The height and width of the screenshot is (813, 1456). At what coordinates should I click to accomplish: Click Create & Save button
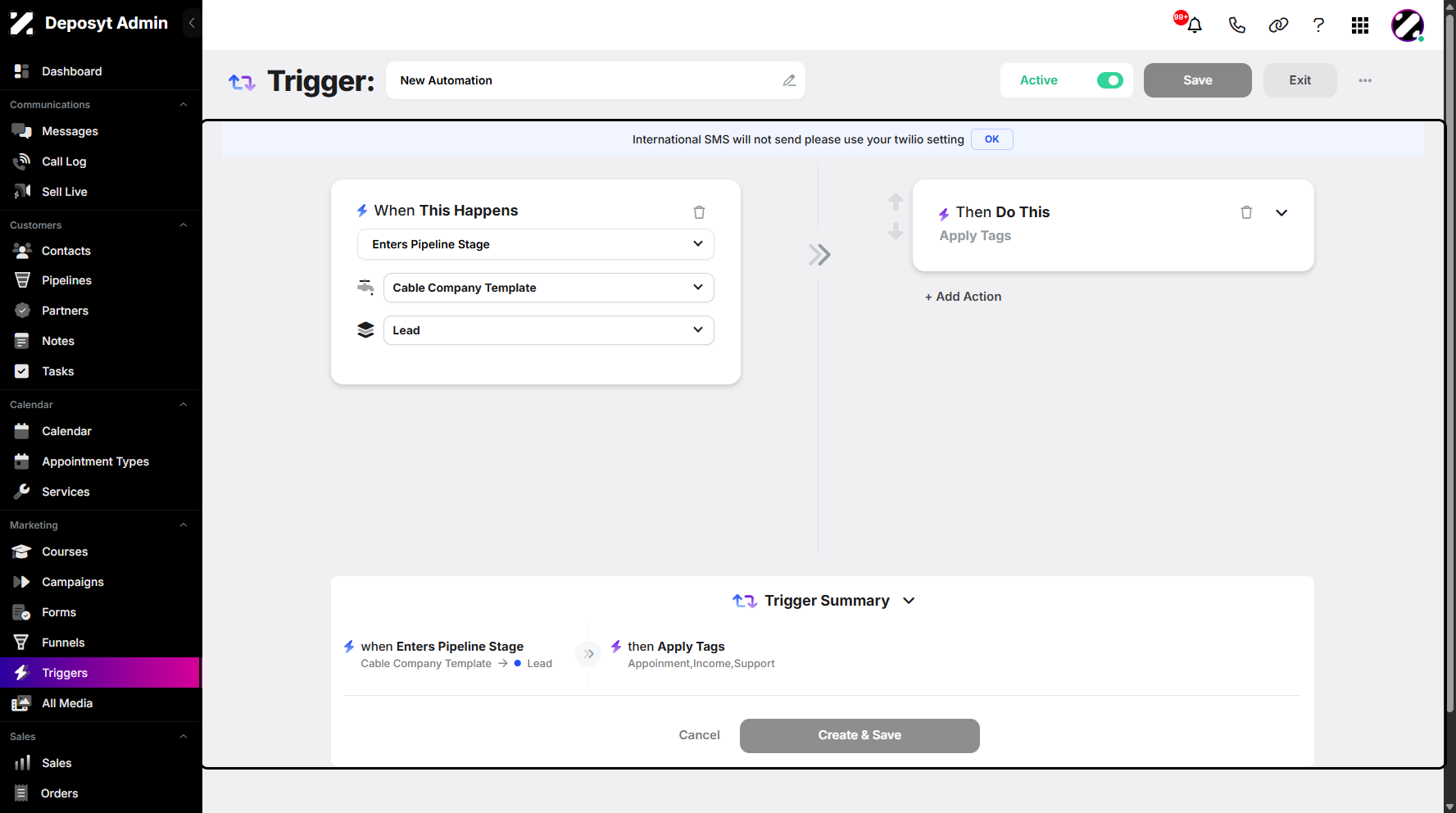[x=860, y=736]
